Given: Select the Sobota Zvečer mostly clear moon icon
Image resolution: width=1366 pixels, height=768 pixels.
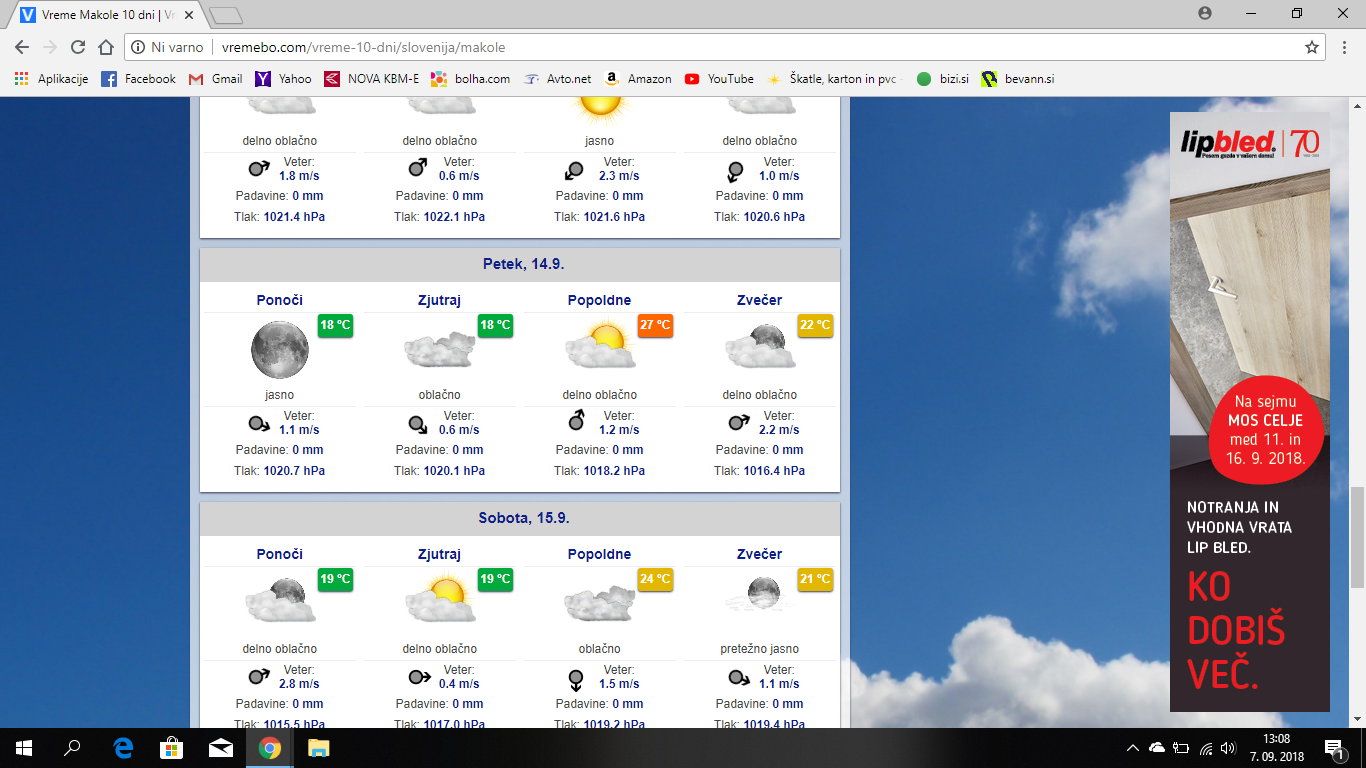Looking at the screenshot, I should click(x=760, y=594).
